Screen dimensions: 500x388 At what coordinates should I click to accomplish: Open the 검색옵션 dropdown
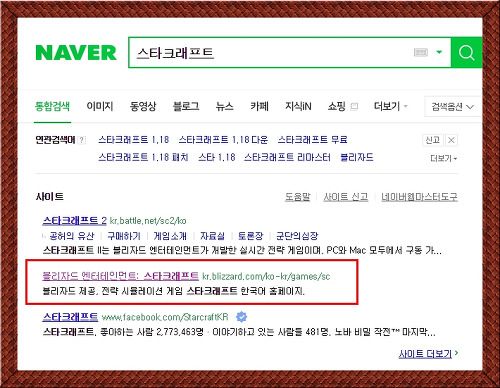[452, 107]
